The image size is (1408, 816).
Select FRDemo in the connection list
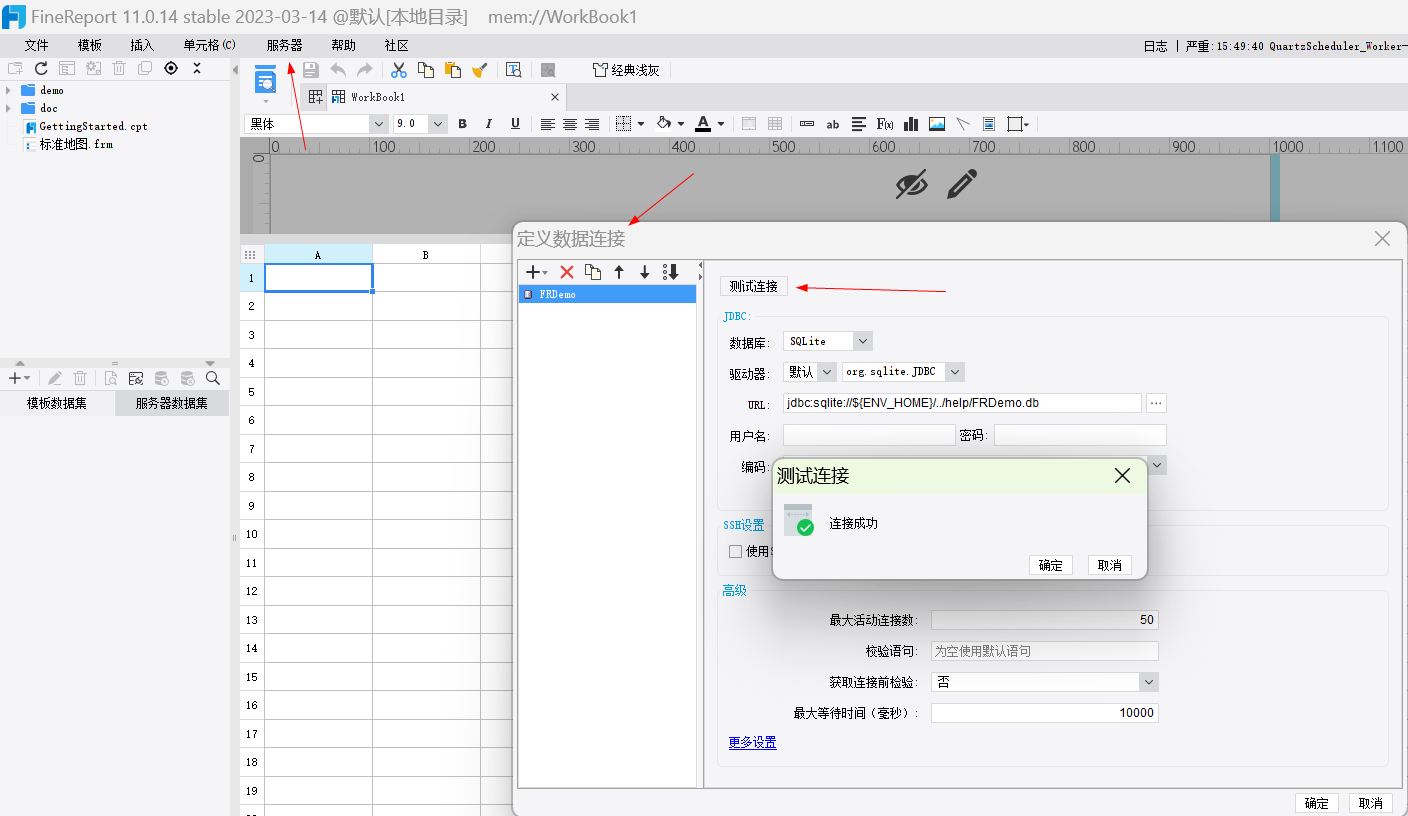607,295
